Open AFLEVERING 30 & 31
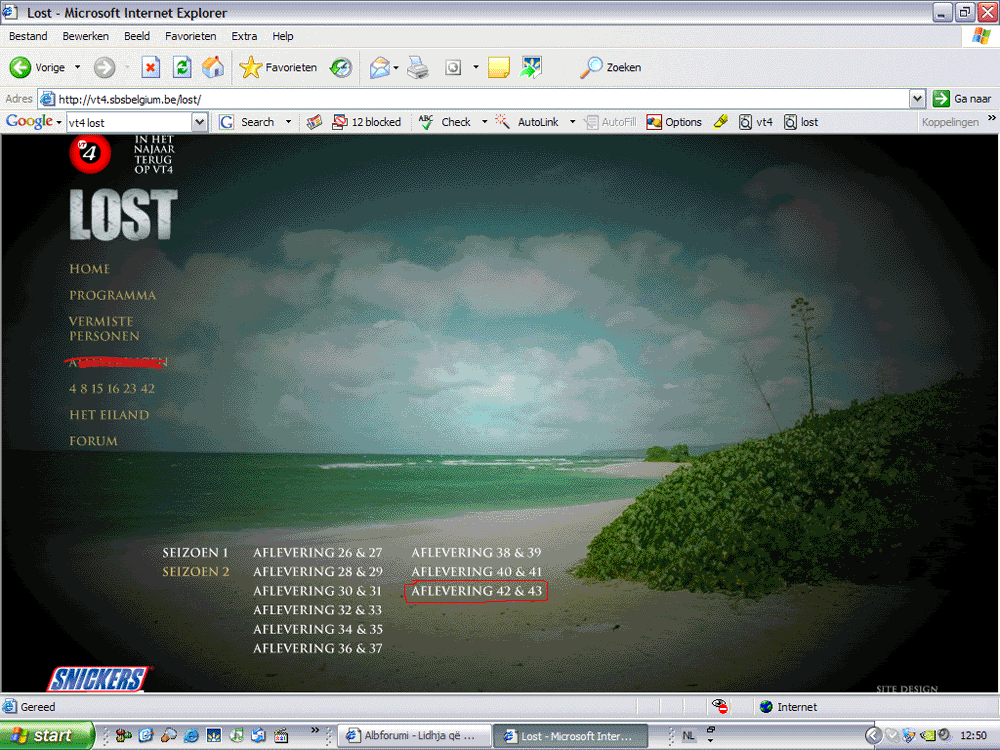 click(318, 591)
